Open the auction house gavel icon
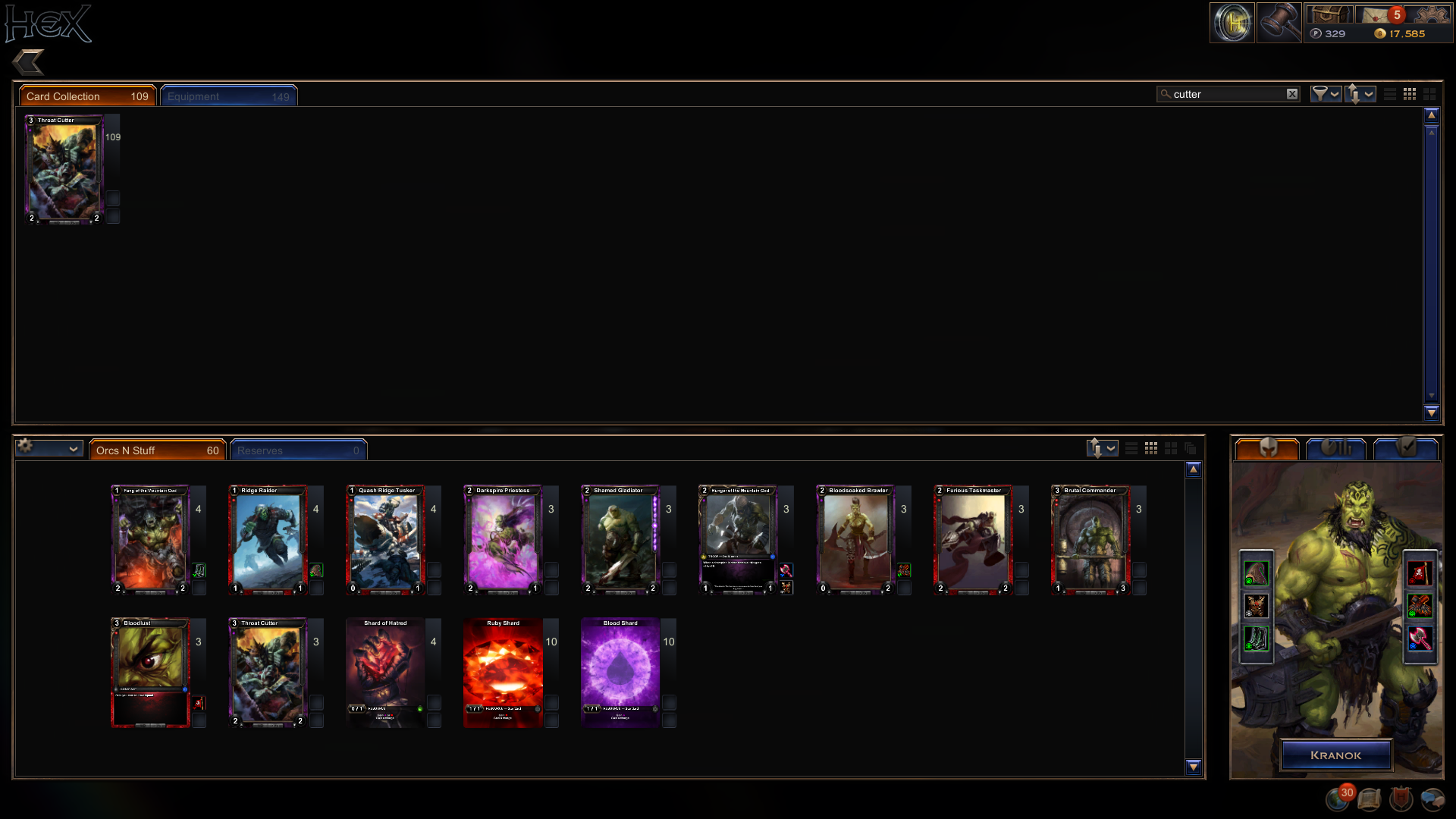 pyautogui.click(x=1279, y=22)
